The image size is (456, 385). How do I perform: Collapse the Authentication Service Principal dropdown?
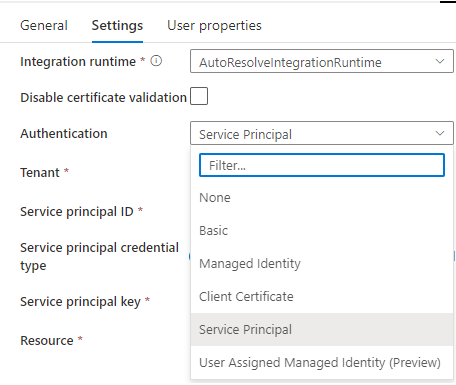point(322,133)
